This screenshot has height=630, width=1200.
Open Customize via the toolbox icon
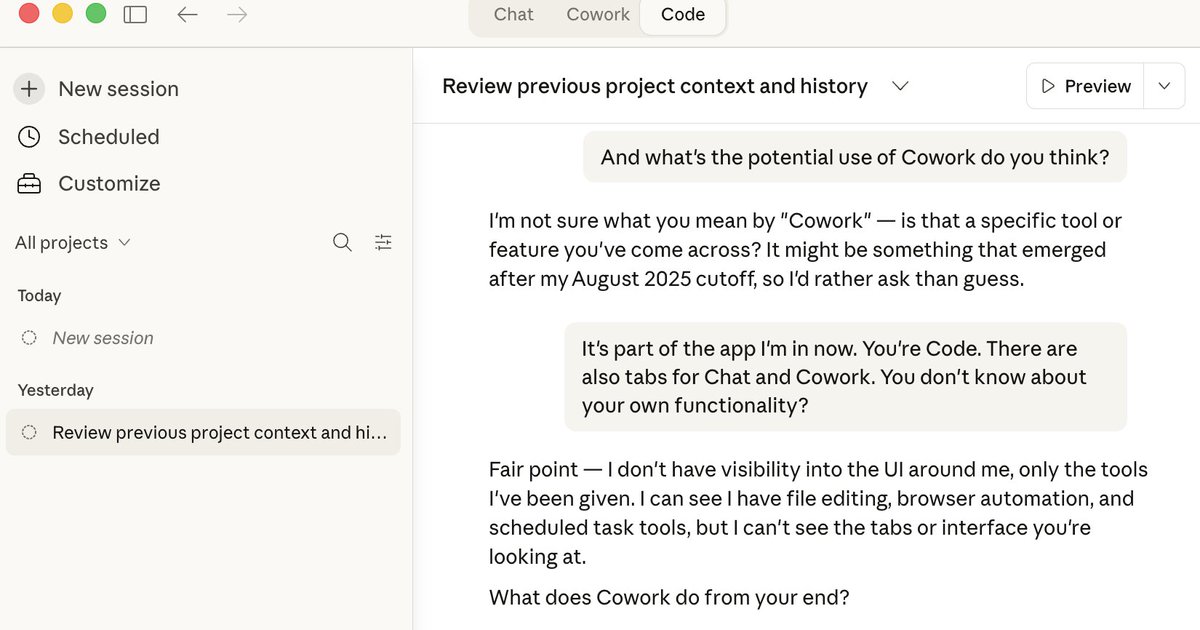pos(29,184)
